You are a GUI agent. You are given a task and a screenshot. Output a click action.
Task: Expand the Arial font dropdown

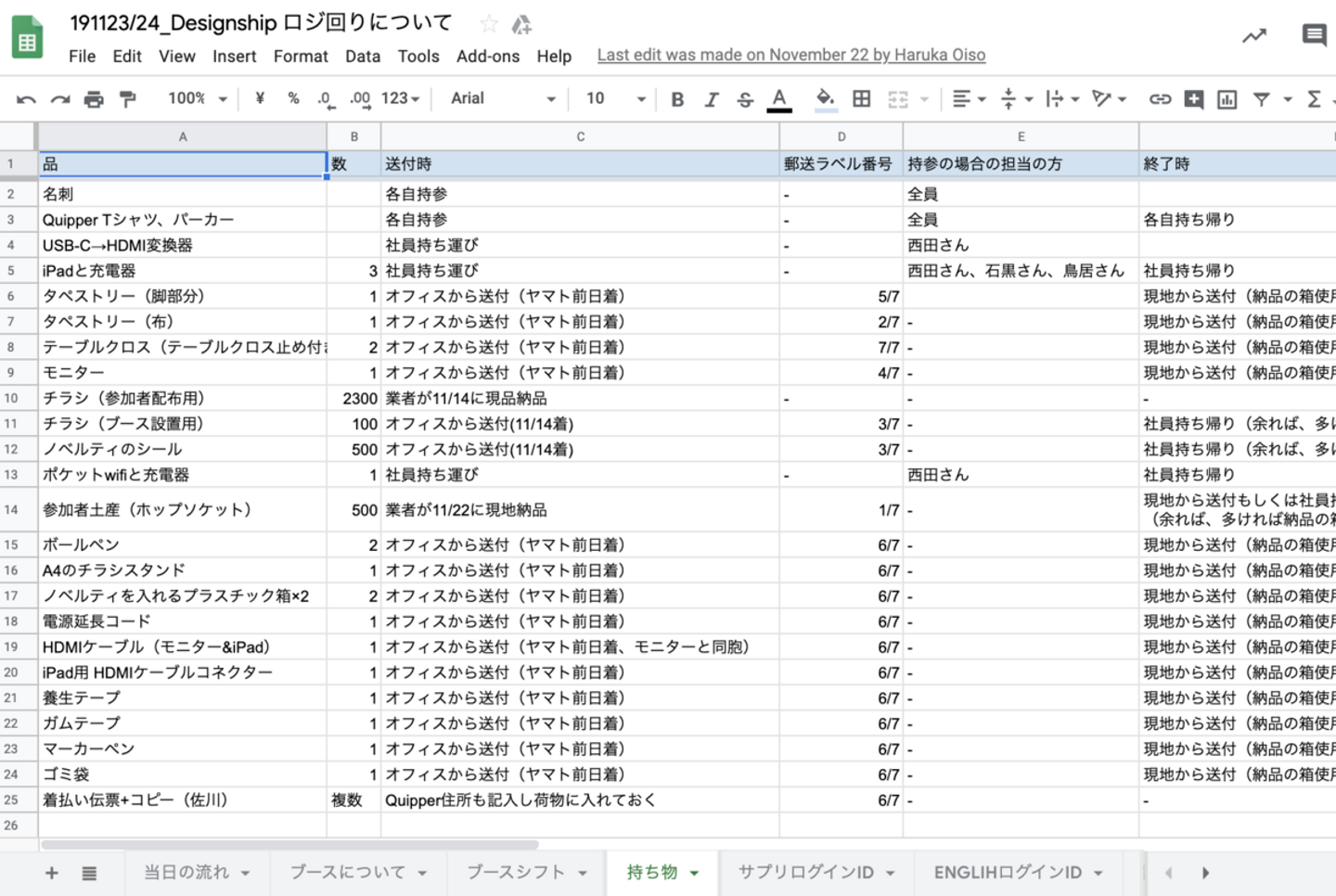503,98
